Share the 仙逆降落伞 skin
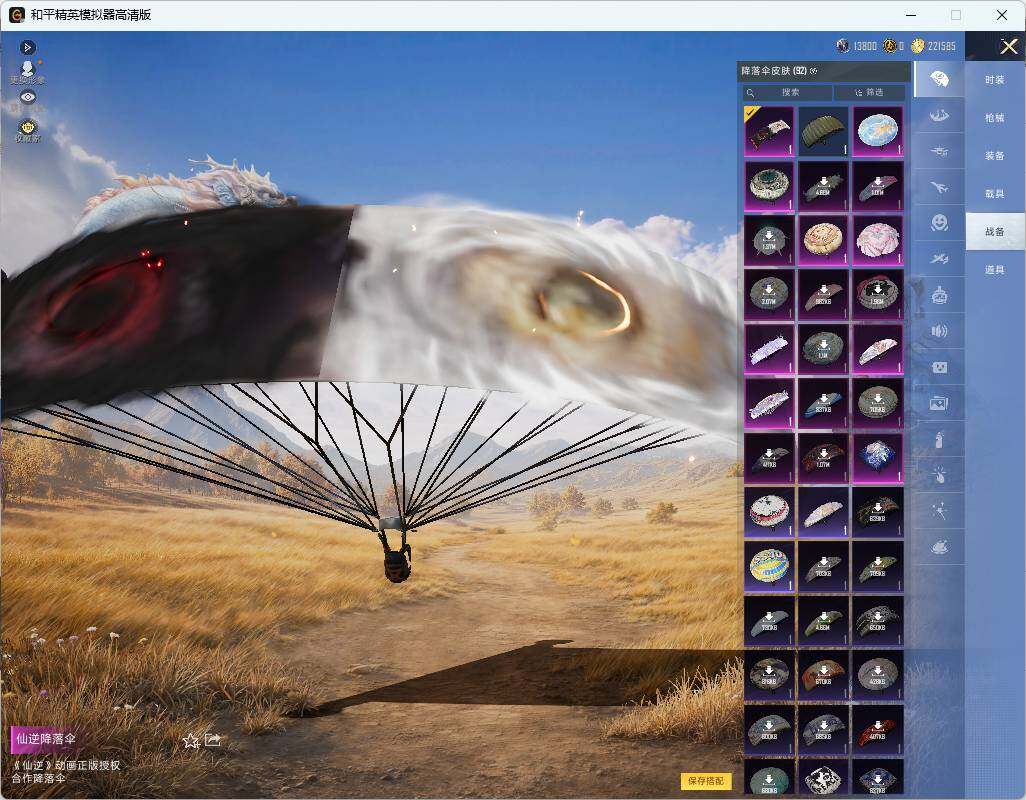Image resolution: width=1026 pixels, height=800 pixels. (x=213, y=740)
